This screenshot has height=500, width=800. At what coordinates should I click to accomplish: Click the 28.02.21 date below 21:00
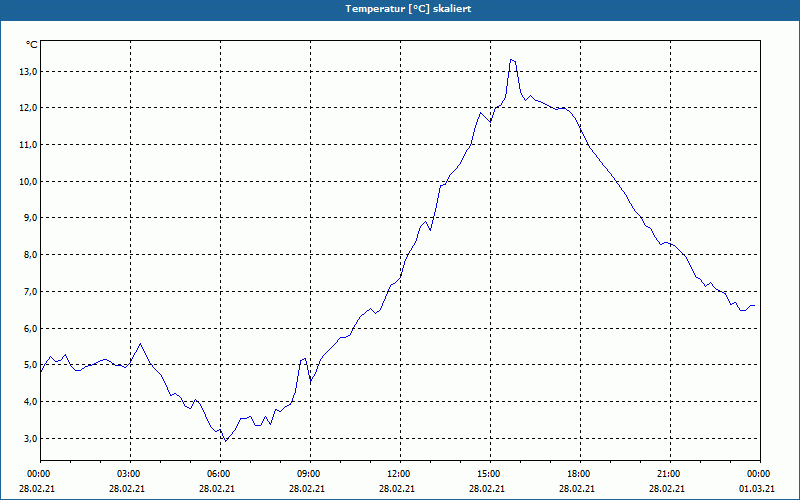tap(667, 488)
